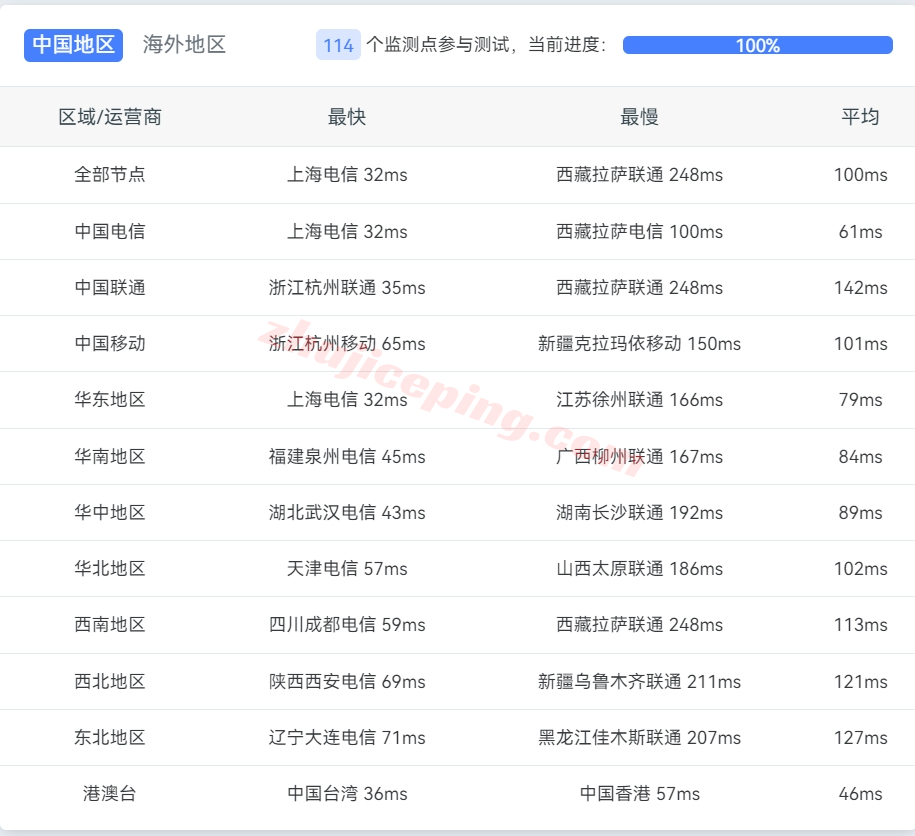Viewport: 915px width, 836px height.
Task: Click the 142ms average value
Action: [860, 288]
